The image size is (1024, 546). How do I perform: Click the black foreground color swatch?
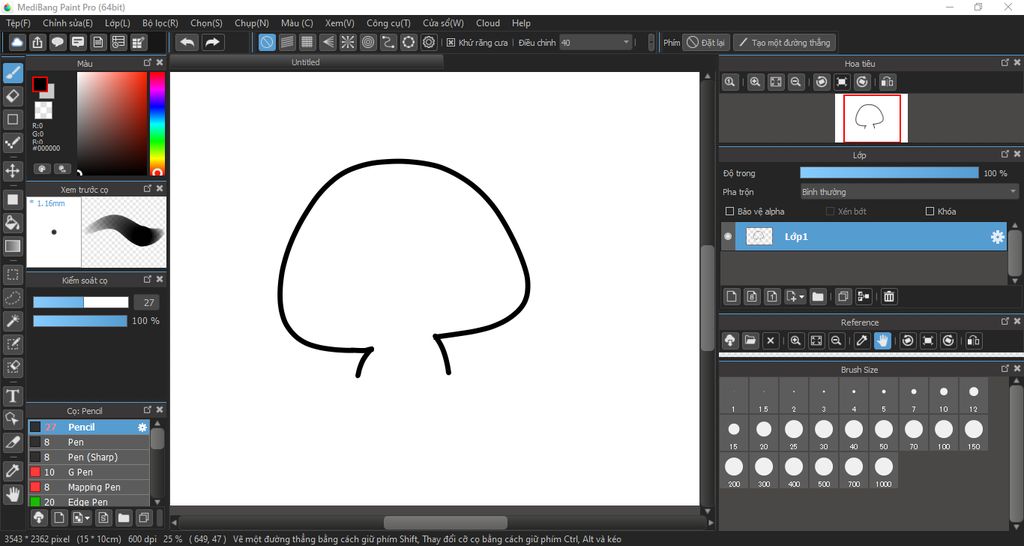point(40,84)
